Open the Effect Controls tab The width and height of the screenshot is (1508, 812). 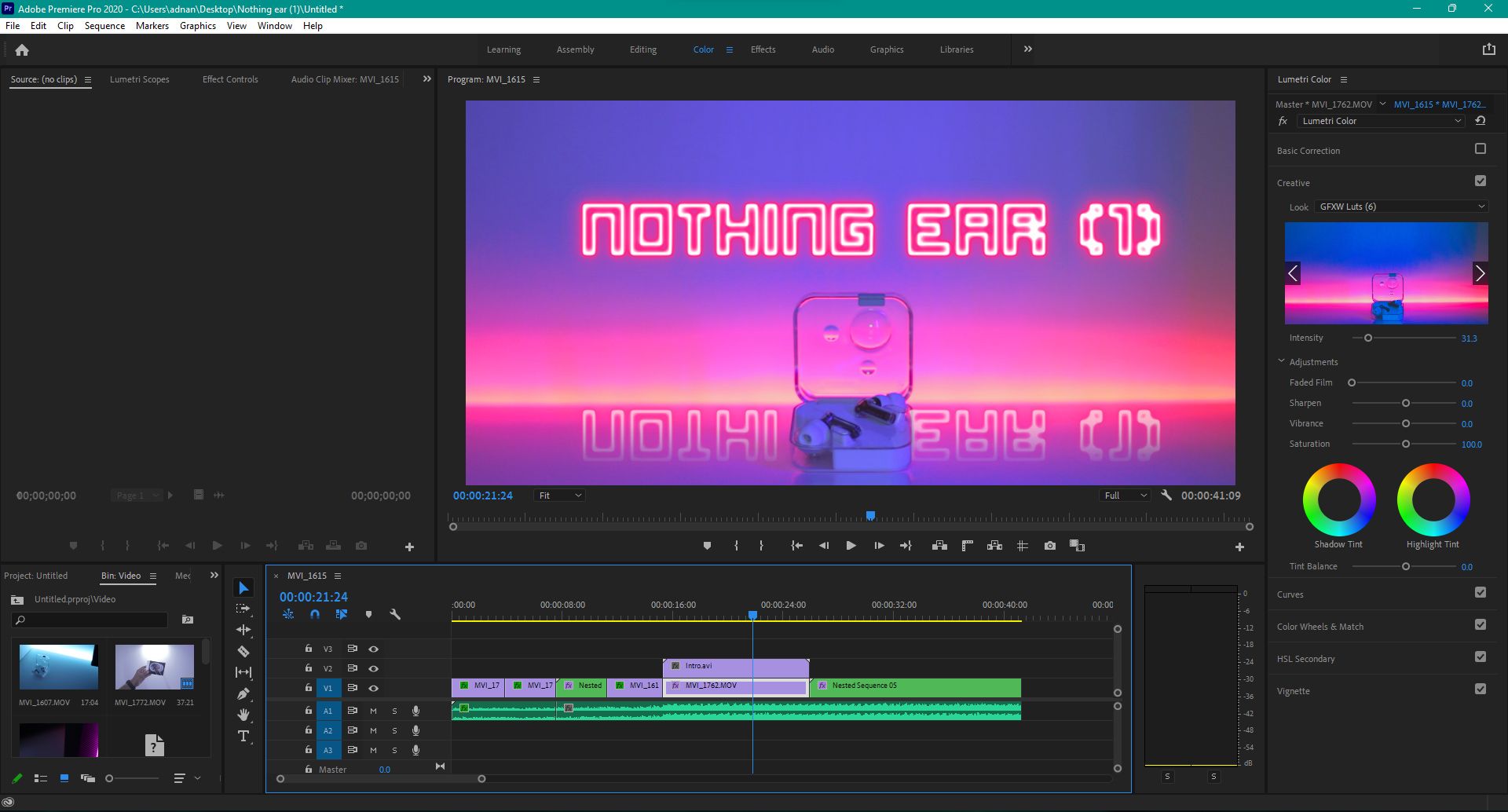tap(230, 79)
